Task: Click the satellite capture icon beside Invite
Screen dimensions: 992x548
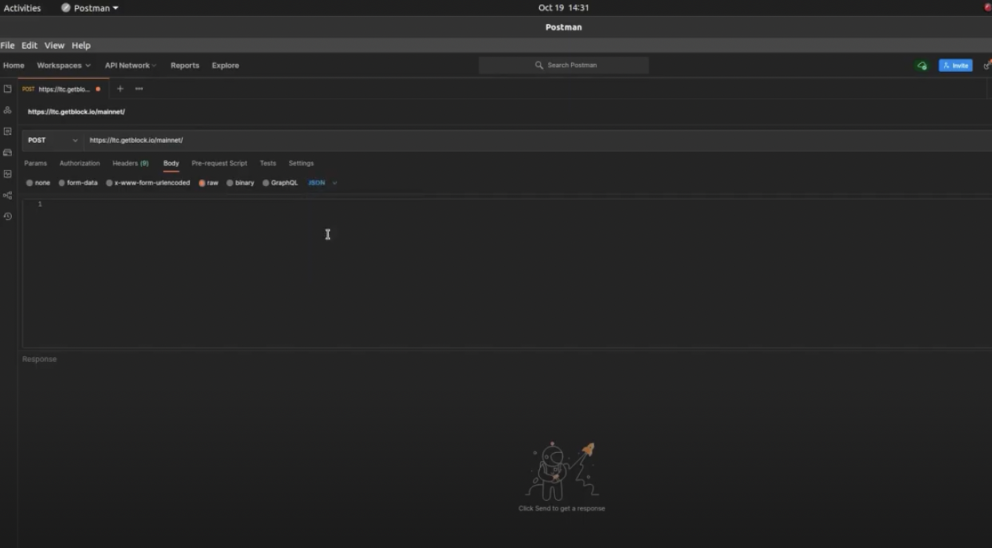Action: (x=988, y=65)
